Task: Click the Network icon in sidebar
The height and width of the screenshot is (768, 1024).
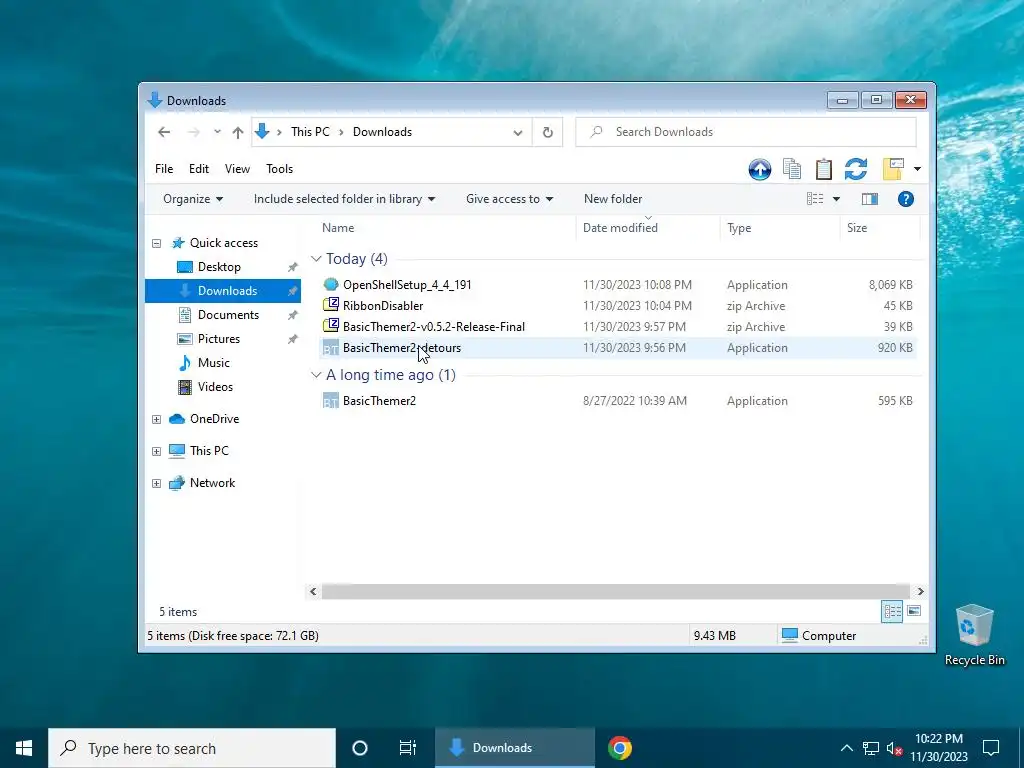Action: [176, 483]
